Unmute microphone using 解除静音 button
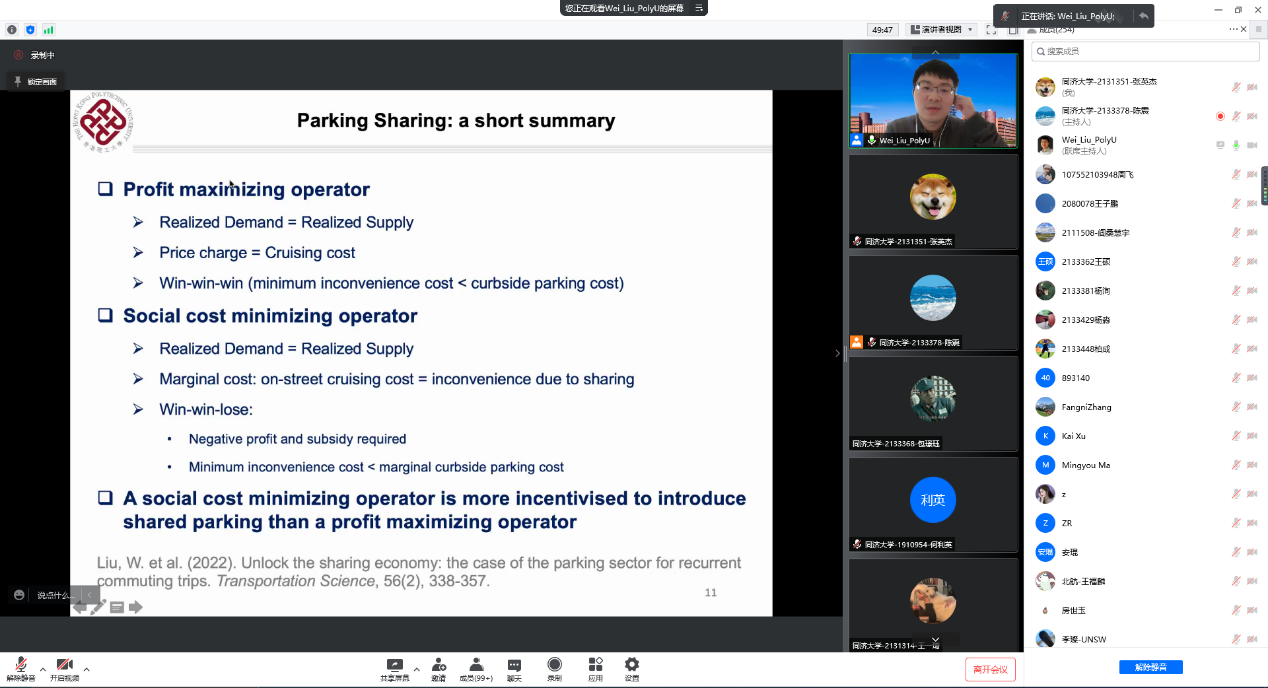This screenshot has width=1268, height=688. 20,669
